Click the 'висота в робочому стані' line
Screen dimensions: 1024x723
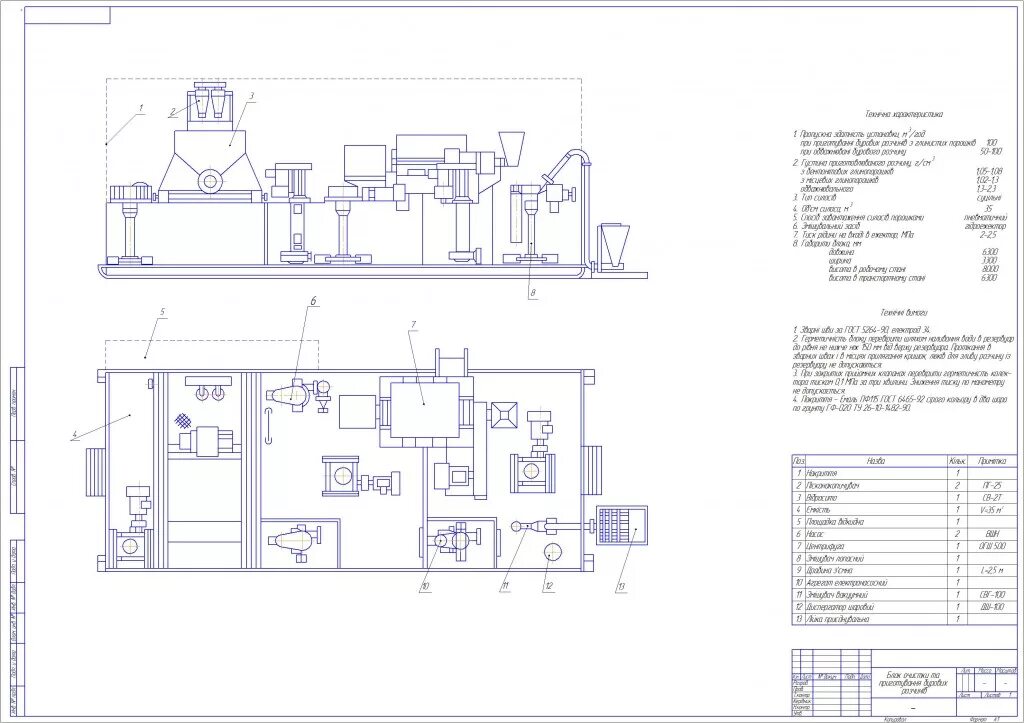[x=867, y=269]
